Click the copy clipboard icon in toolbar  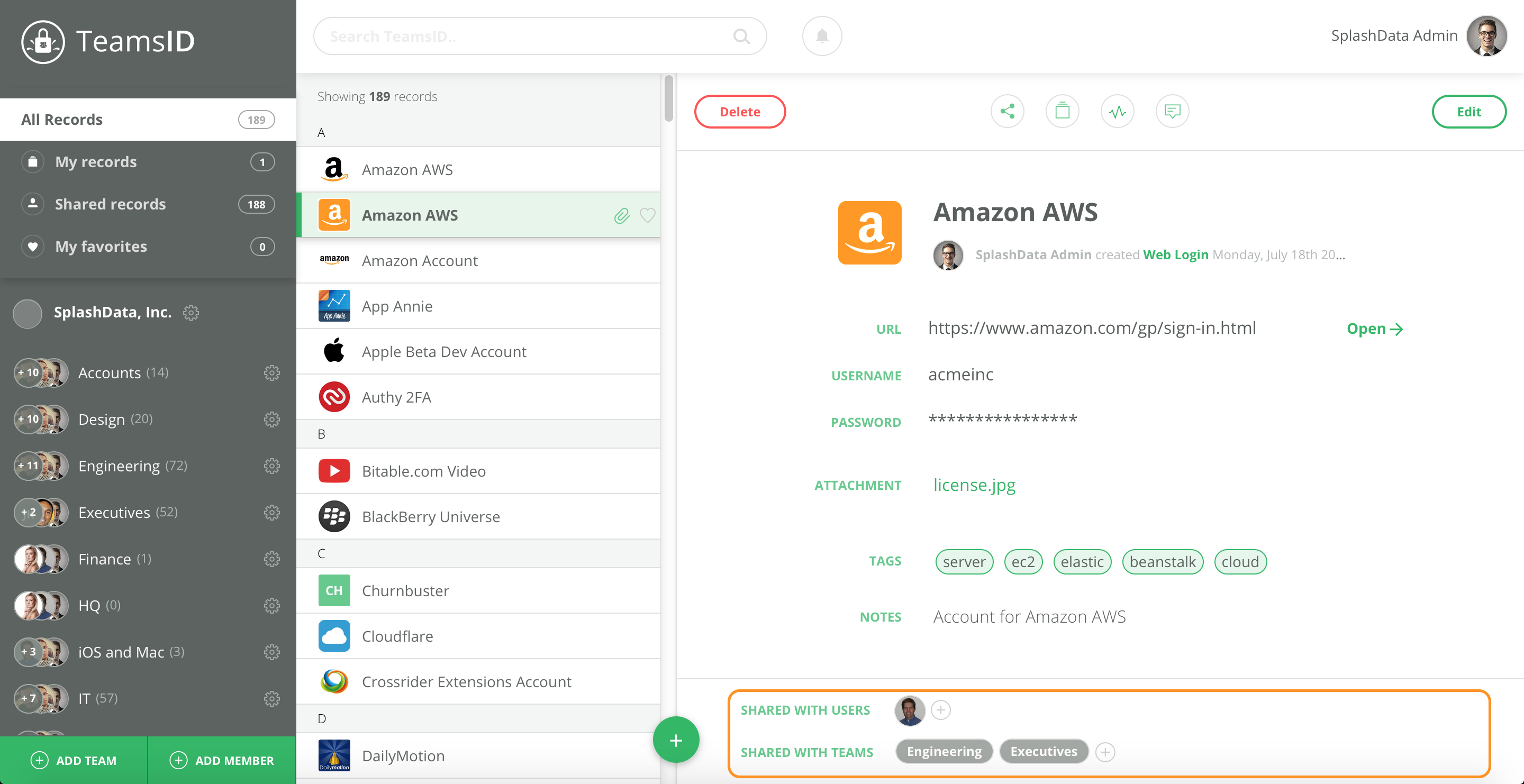click(x=1062, y=111)
